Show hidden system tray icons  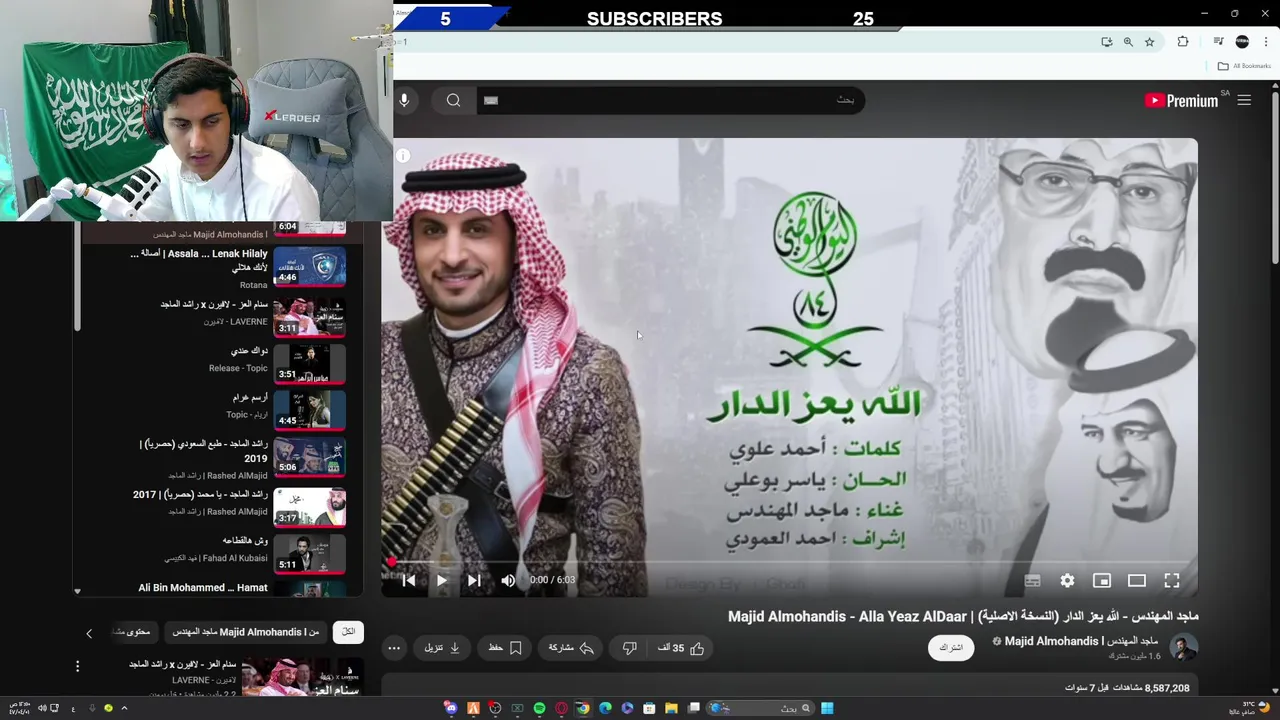124,708
